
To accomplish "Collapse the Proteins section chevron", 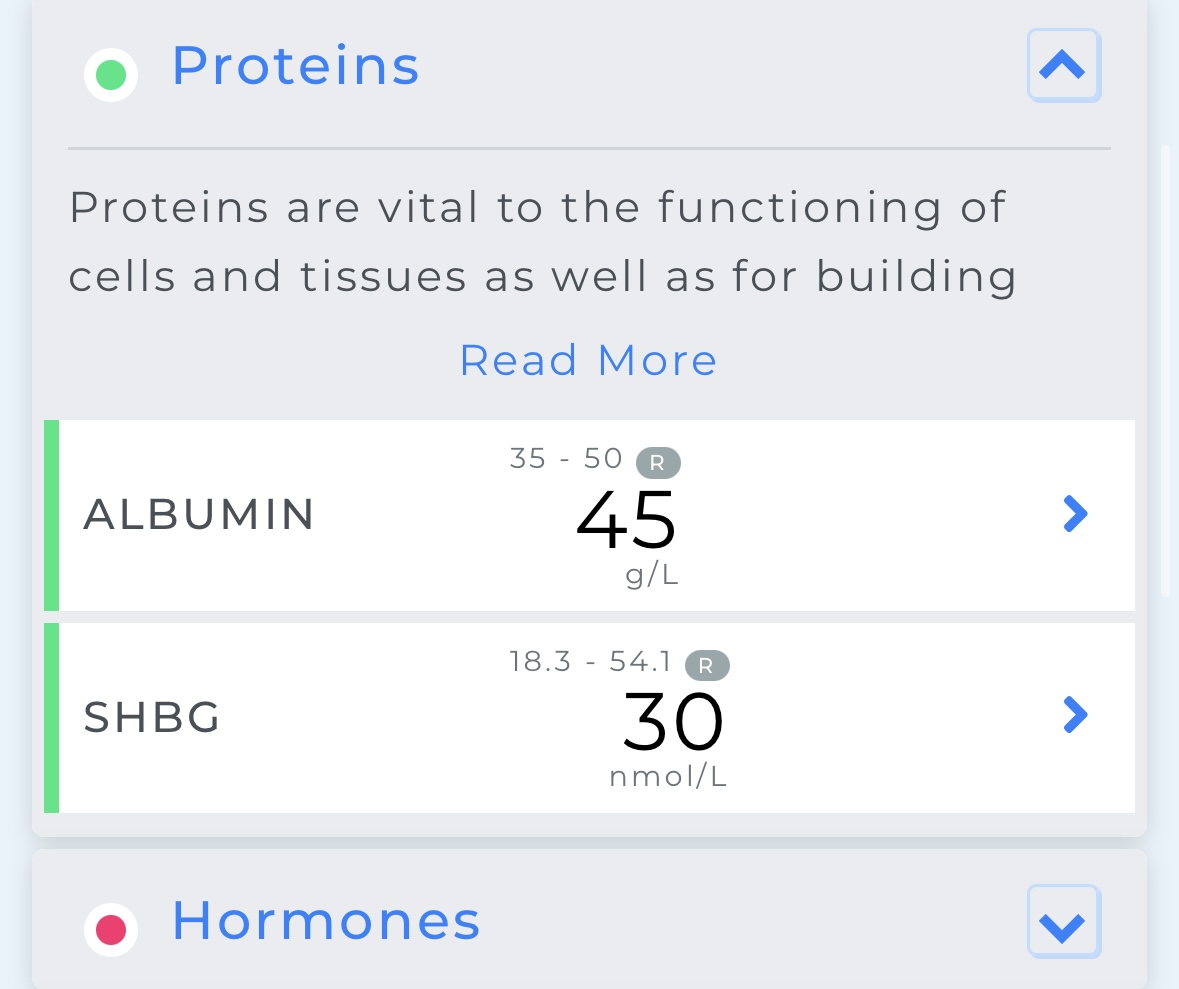I will click(1063, 66).
